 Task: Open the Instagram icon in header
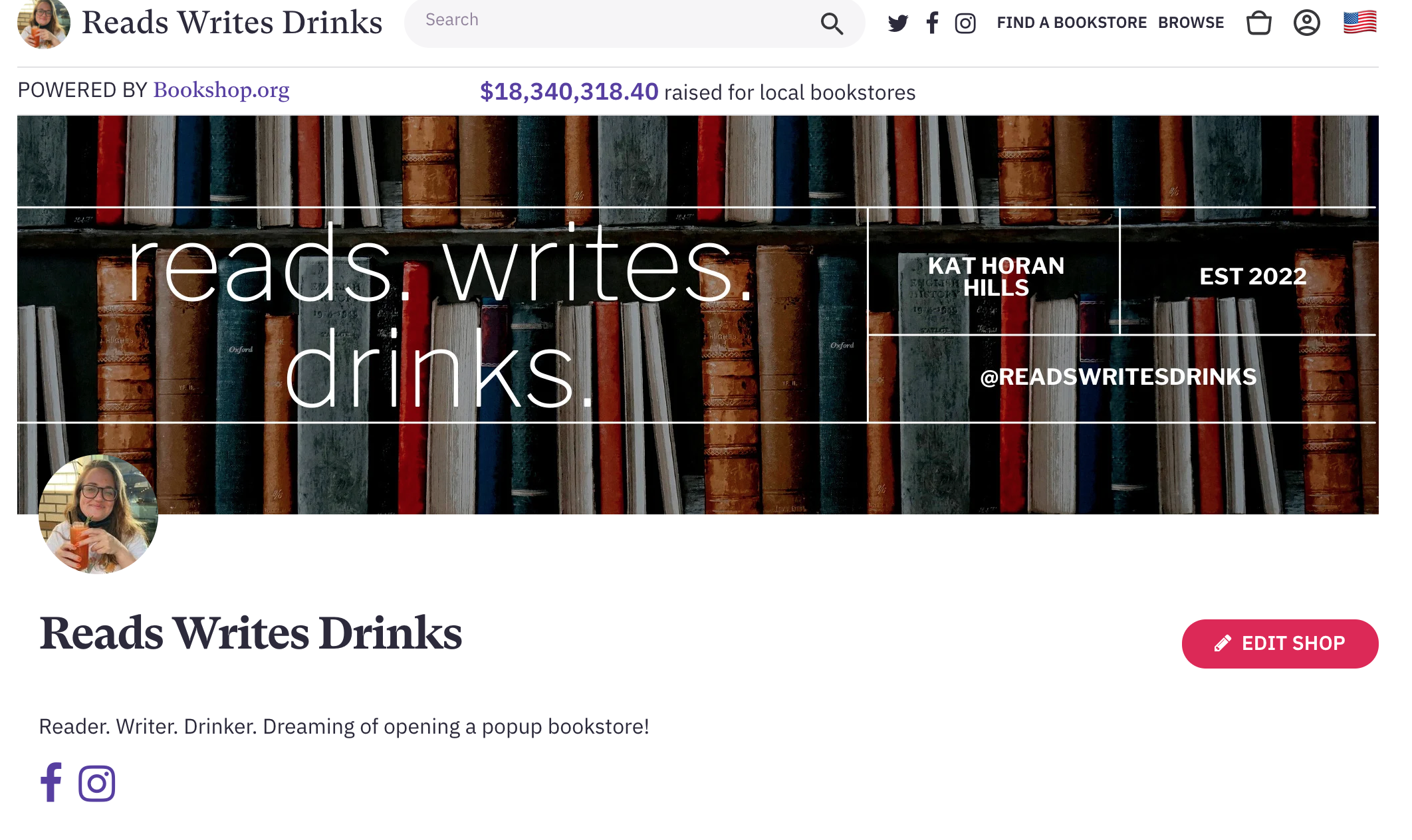coord(965,23)
